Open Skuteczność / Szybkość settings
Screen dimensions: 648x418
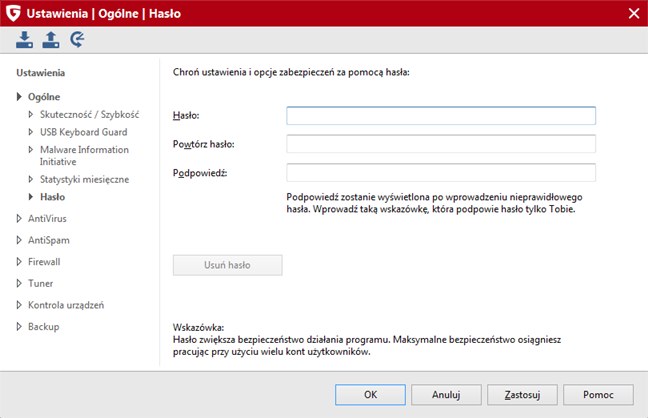(89, 115)
